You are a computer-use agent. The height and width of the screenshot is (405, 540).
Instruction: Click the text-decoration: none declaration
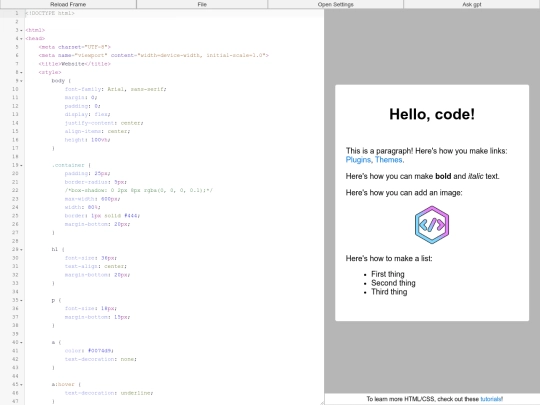click(x=101, y=359)
